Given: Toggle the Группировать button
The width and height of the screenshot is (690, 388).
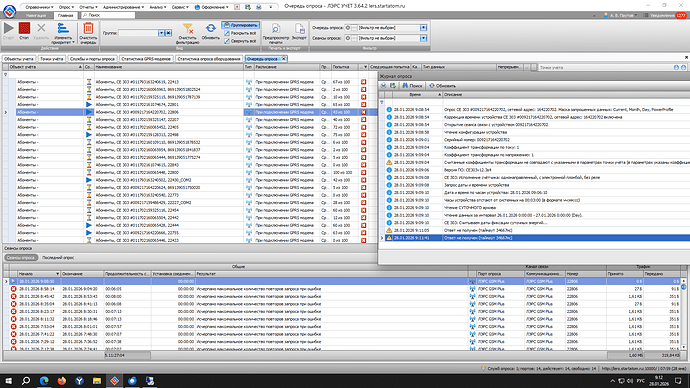Looking at the screenshot, I should [241, 25].
